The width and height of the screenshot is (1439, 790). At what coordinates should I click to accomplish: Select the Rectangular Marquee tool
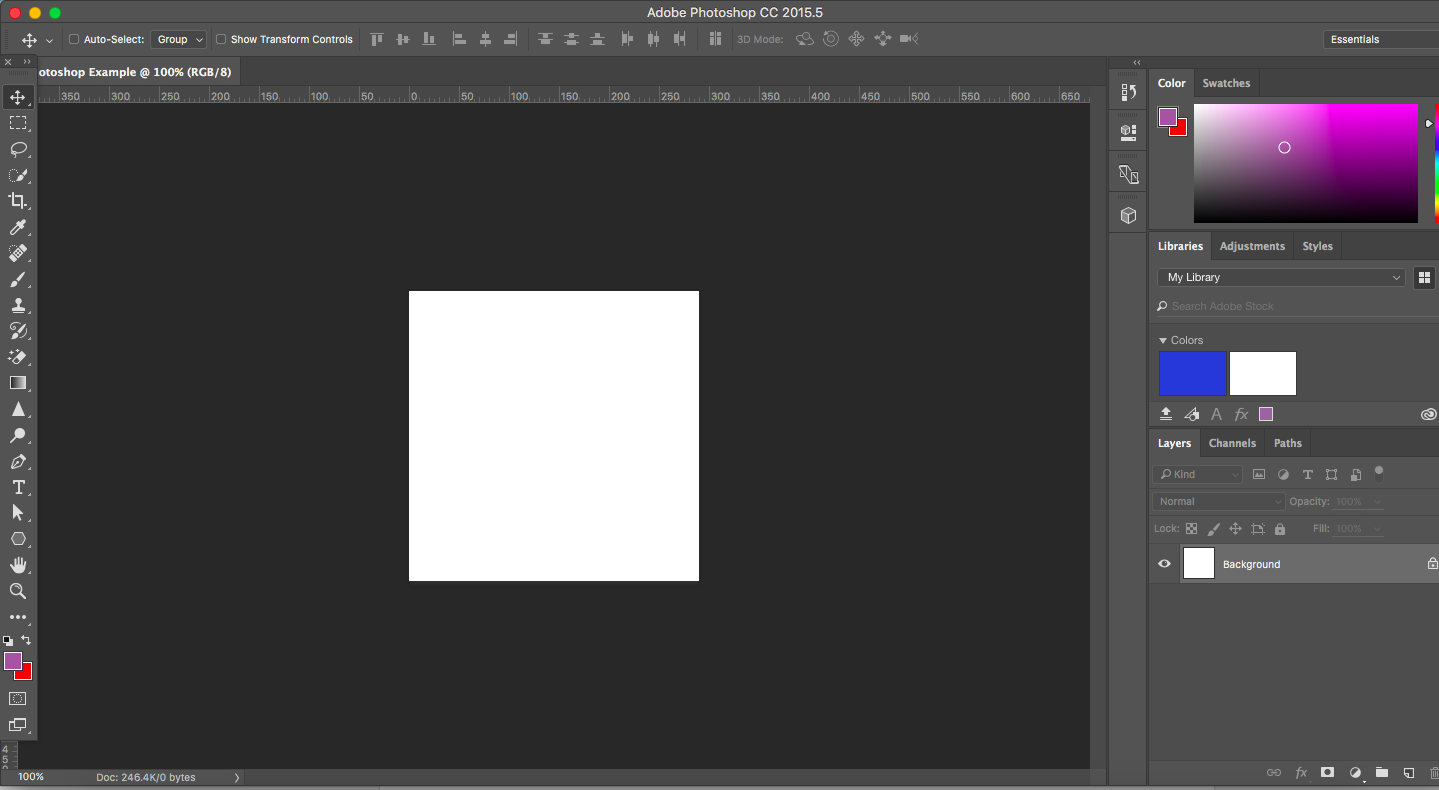[18, 123]
